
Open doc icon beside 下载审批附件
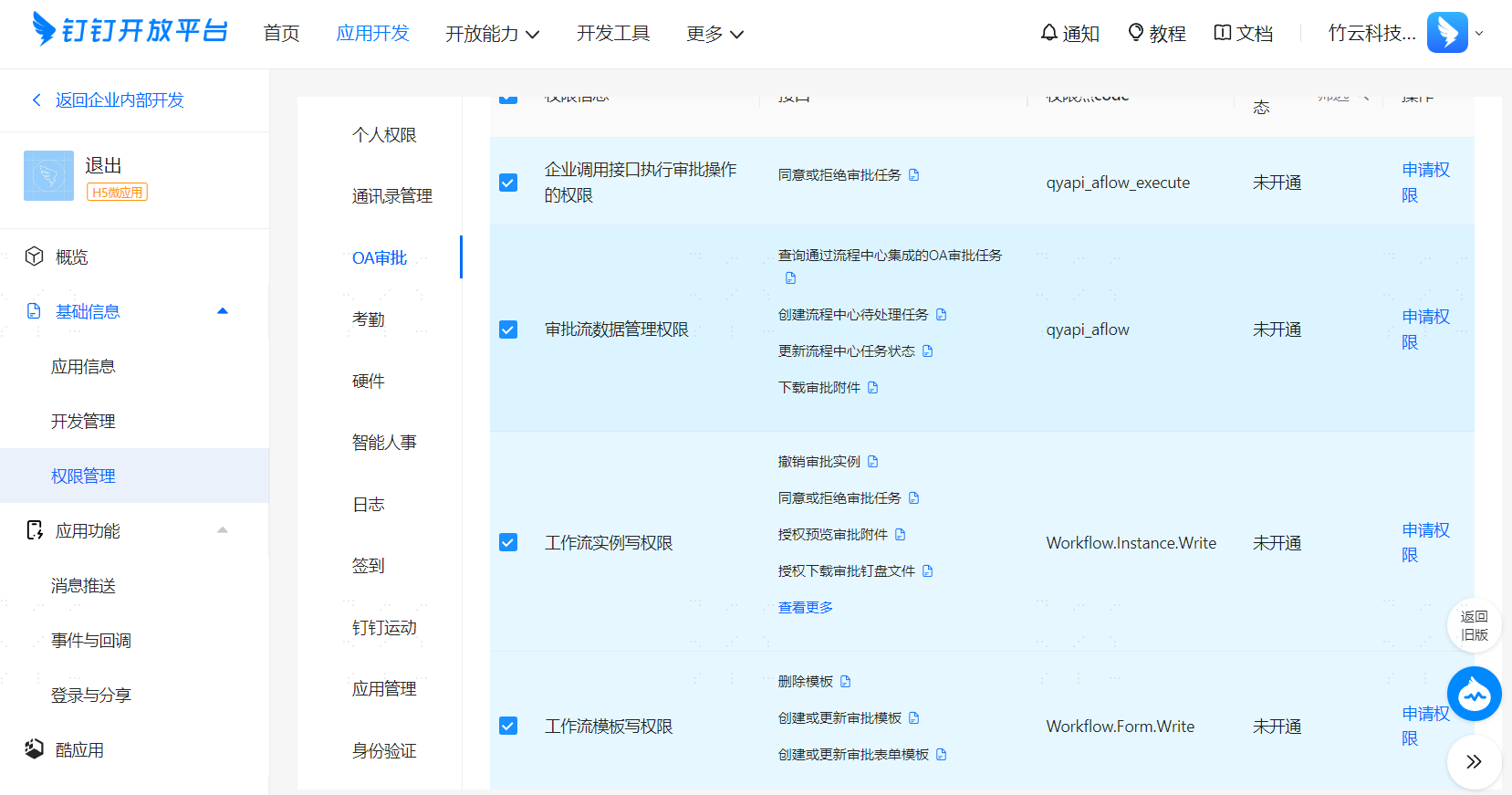(873, 388)
